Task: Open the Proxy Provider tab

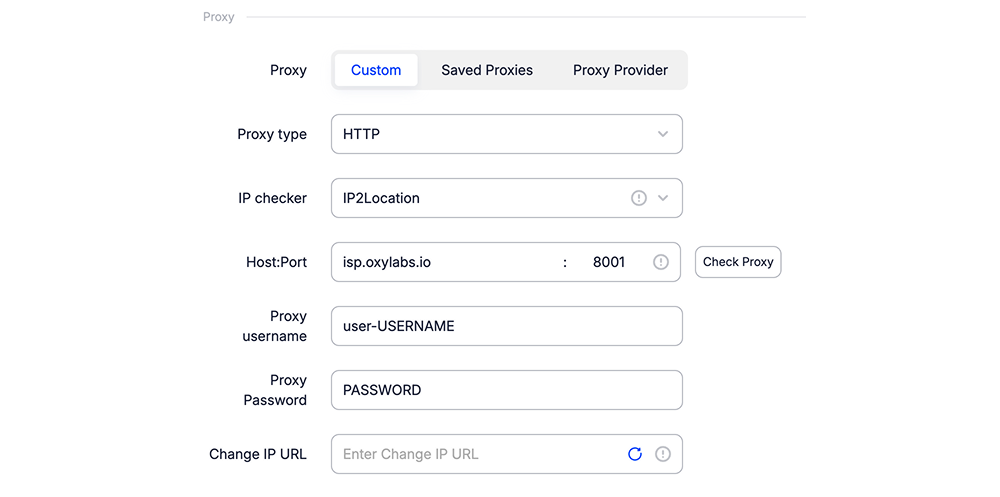Action: coord(620,70)
